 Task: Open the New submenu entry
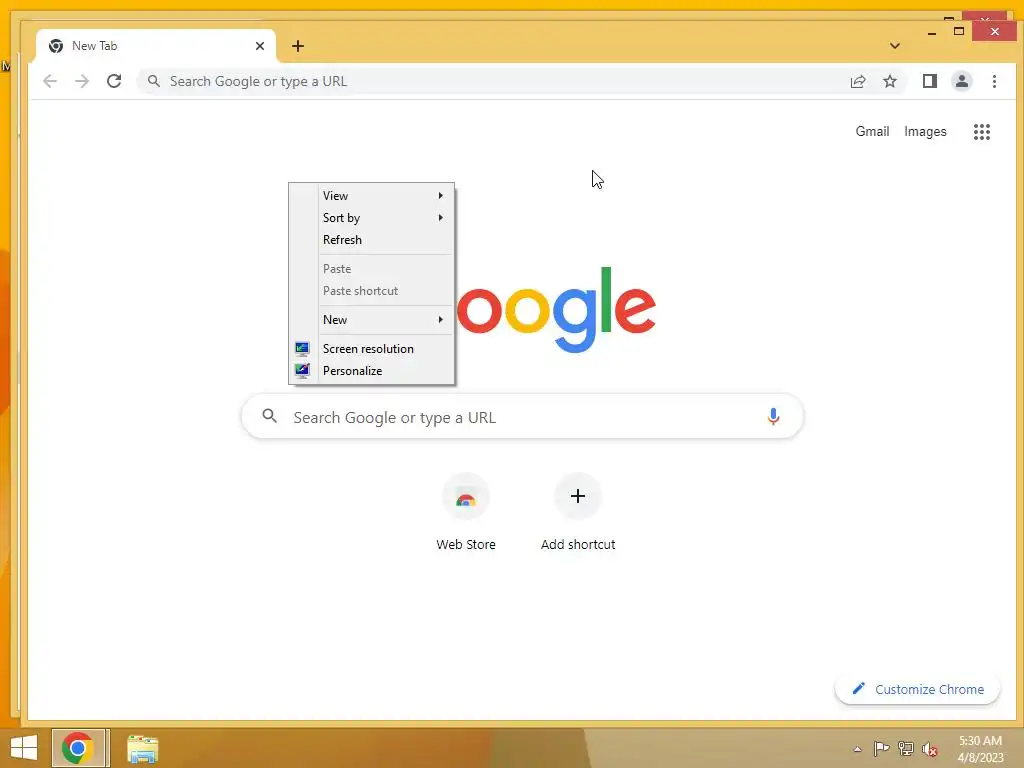tap(371, 319)
